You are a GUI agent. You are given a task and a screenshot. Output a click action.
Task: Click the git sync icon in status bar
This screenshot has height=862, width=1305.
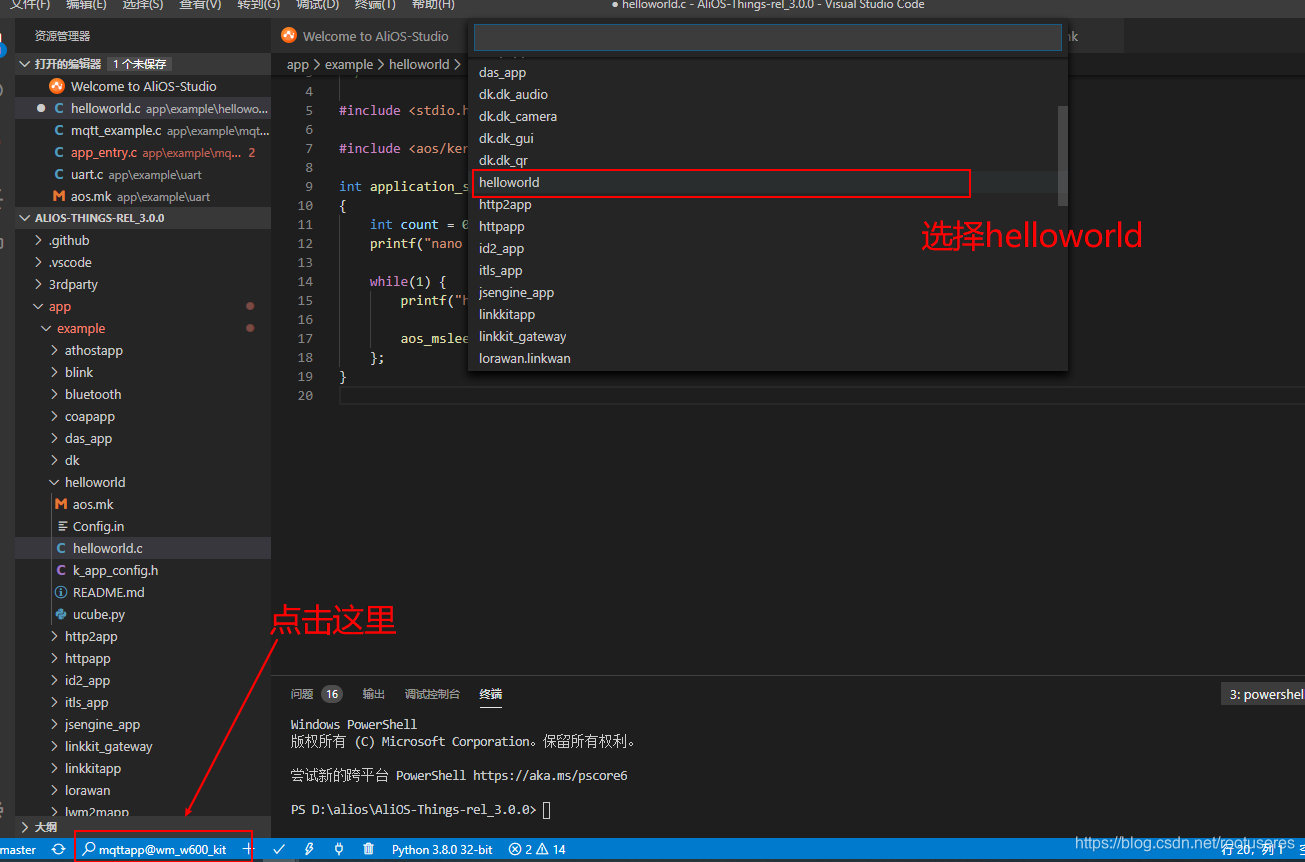pos(59,849)
